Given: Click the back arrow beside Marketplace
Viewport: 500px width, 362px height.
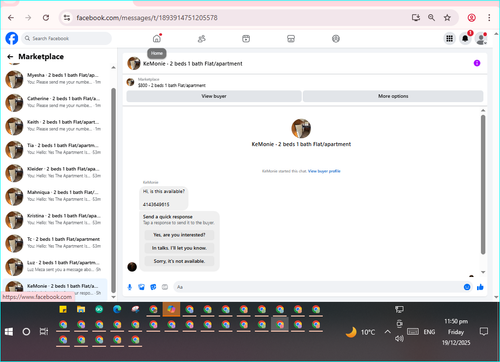Looking at the screenshot, I should pos(10,57).
